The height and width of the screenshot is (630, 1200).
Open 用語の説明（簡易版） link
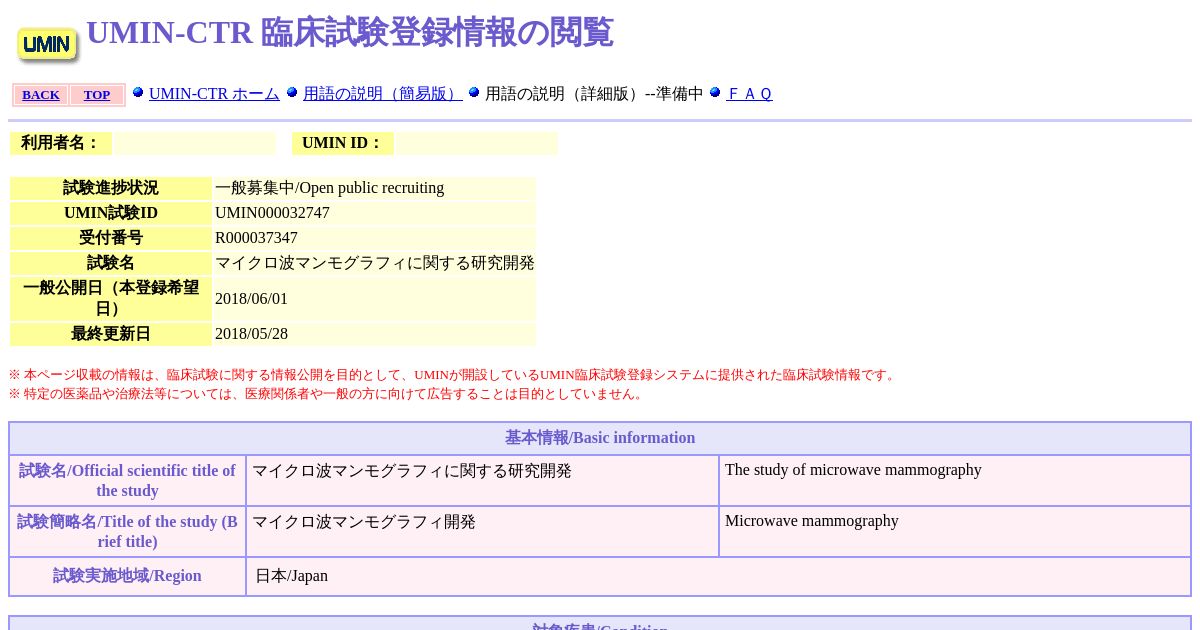383,94
